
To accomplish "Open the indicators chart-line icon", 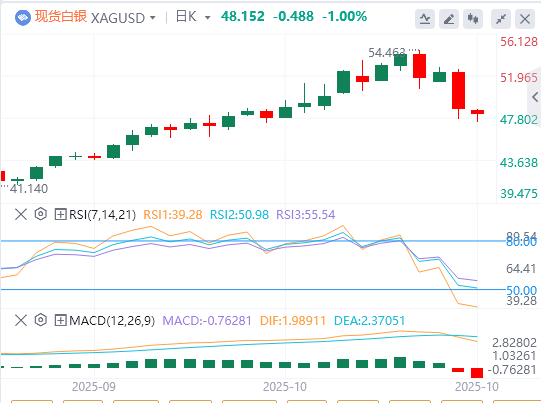I will point(425,19).
